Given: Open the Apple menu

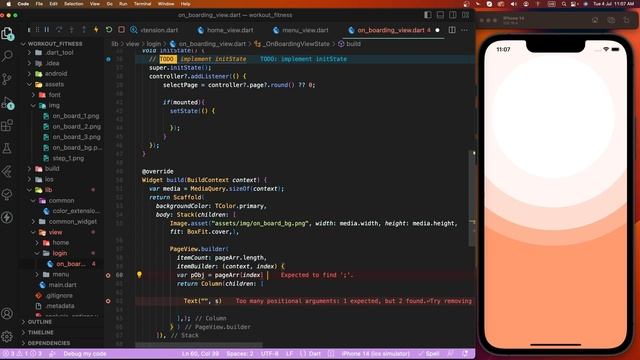Looking at the screenshot, I should tap(8, 4).
